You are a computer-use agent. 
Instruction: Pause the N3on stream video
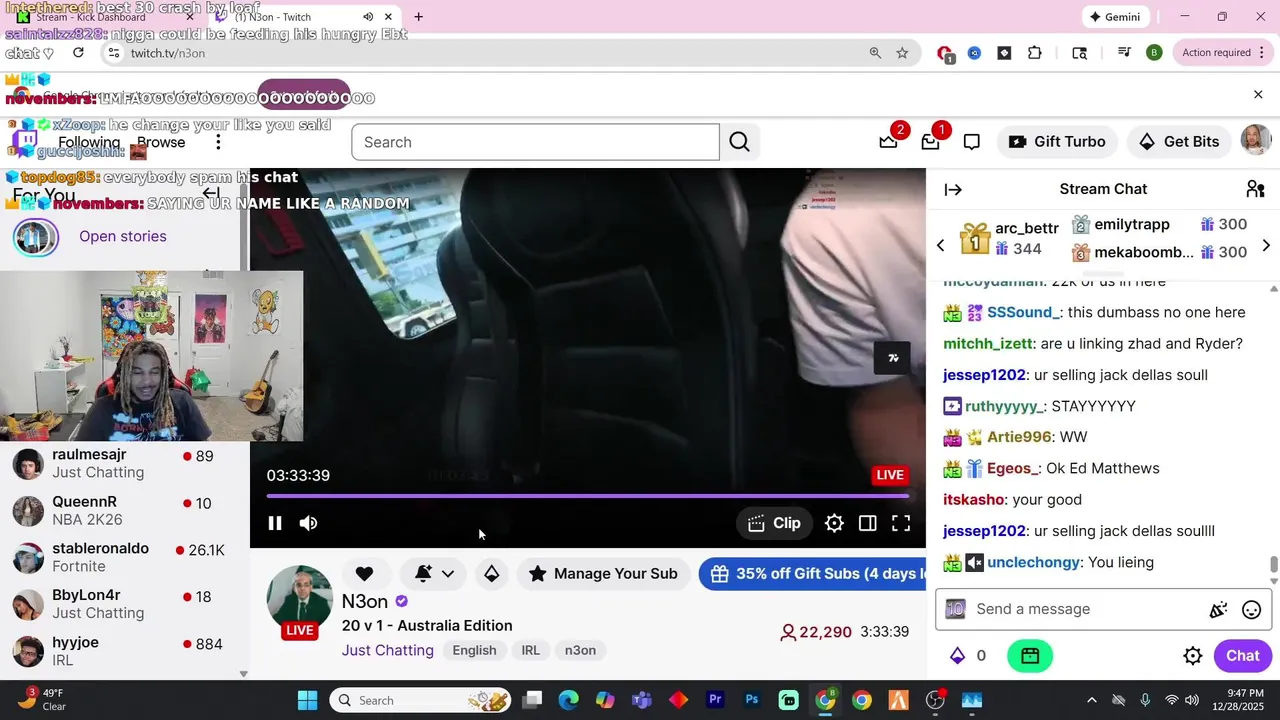coord(275,523)
